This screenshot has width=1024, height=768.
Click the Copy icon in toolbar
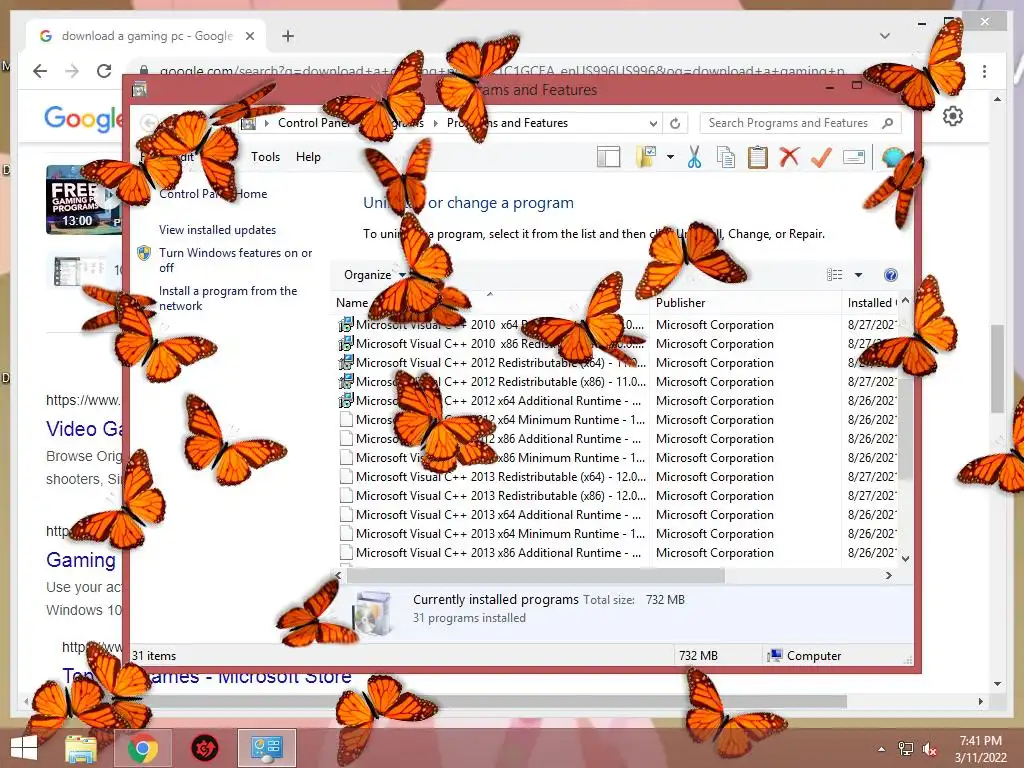pos(726,157)
